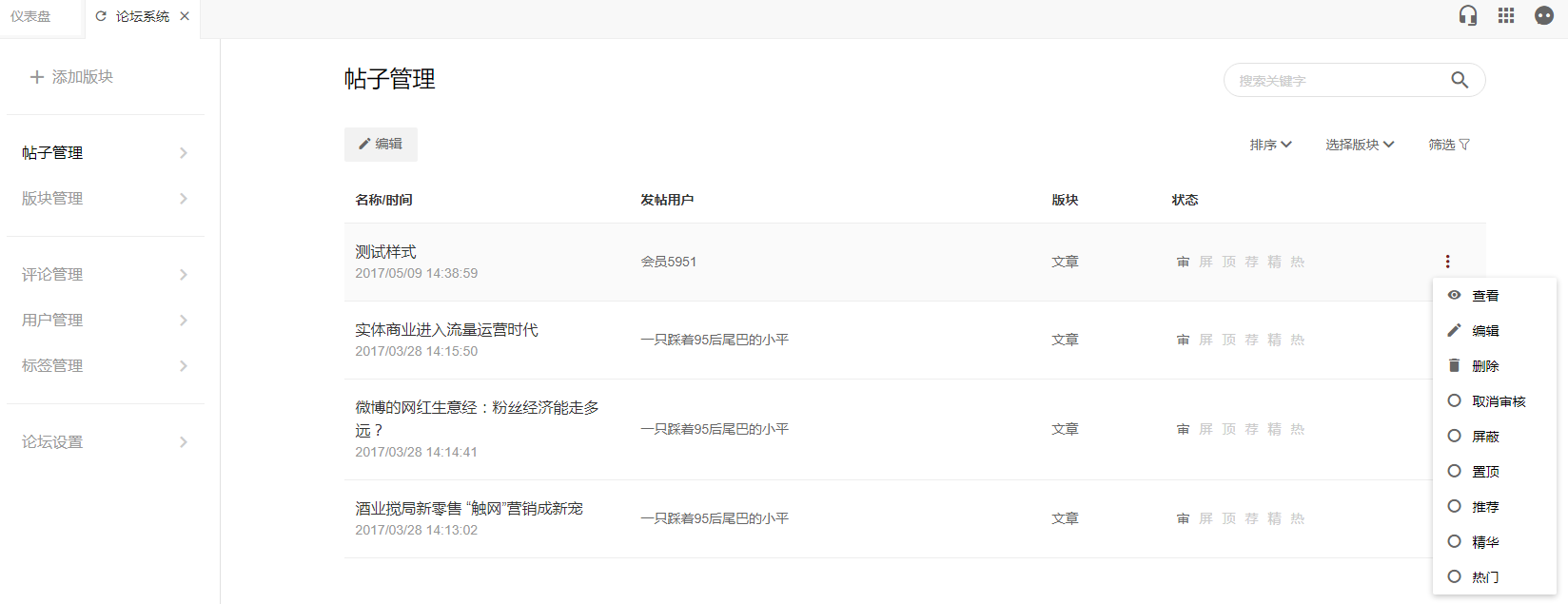Toggle the 屏蔽 radio option

pos(1454,437)
